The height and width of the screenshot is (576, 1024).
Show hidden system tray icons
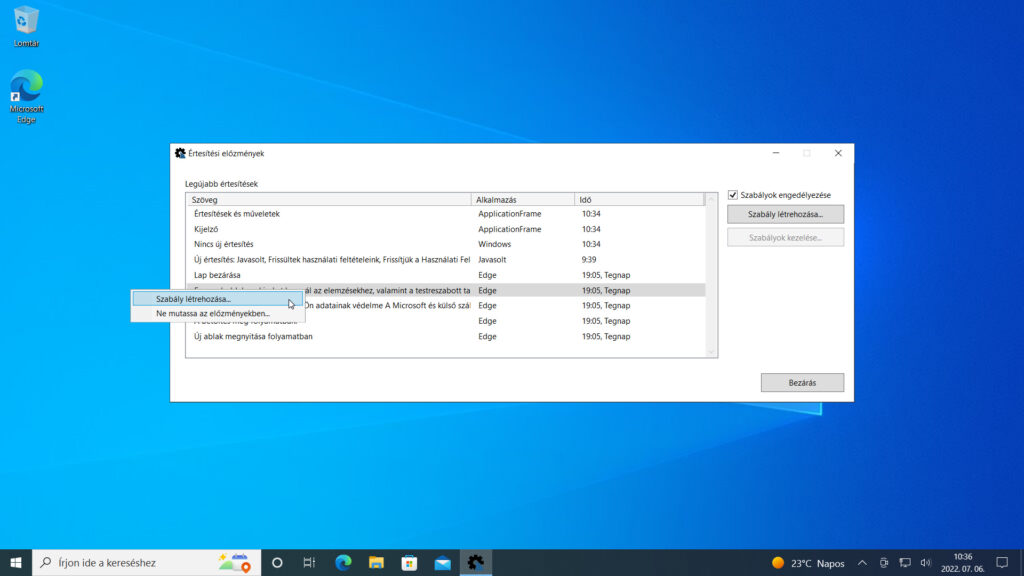(x=862, y=563)
